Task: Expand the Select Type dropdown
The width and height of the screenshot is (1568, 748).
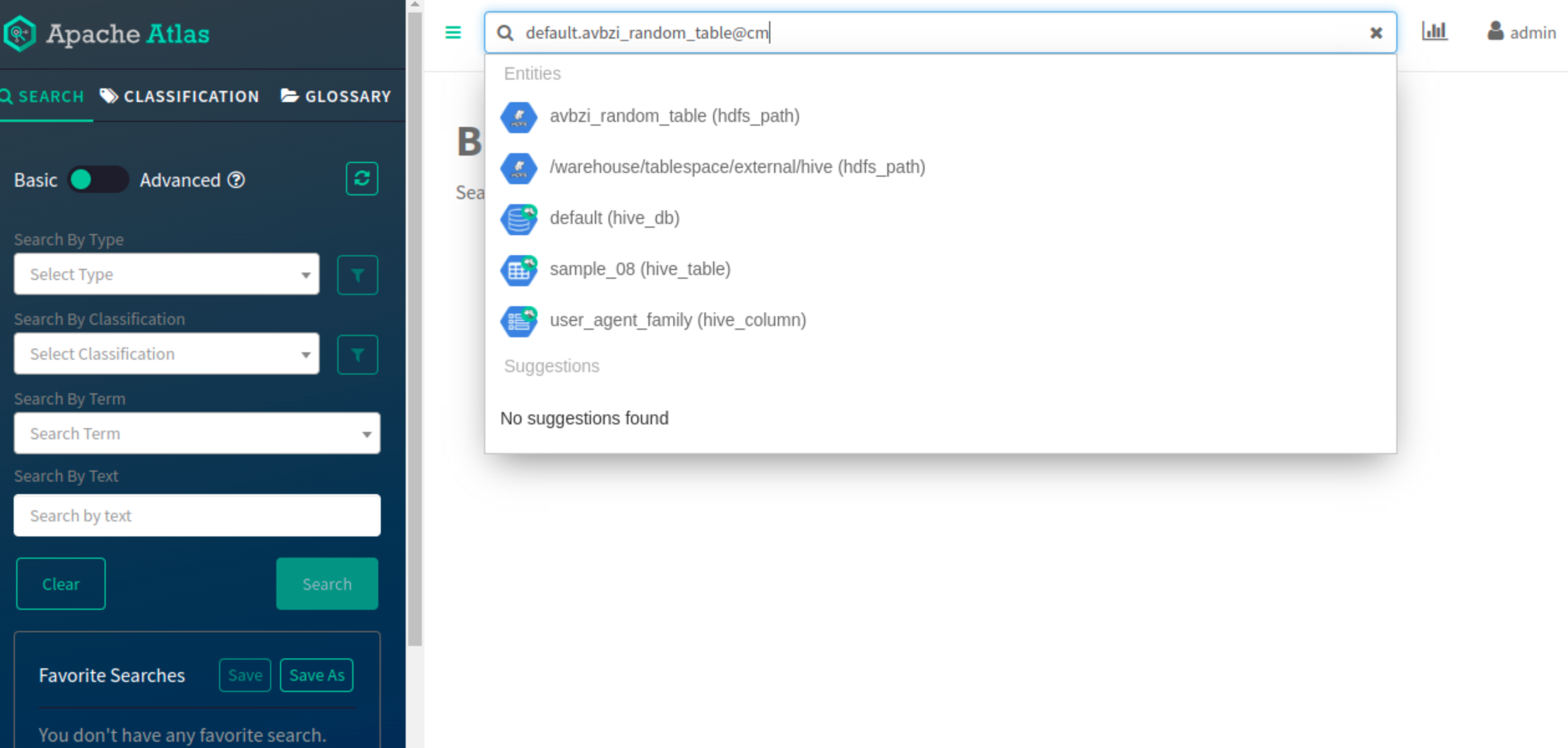Action: pos(166,274)
